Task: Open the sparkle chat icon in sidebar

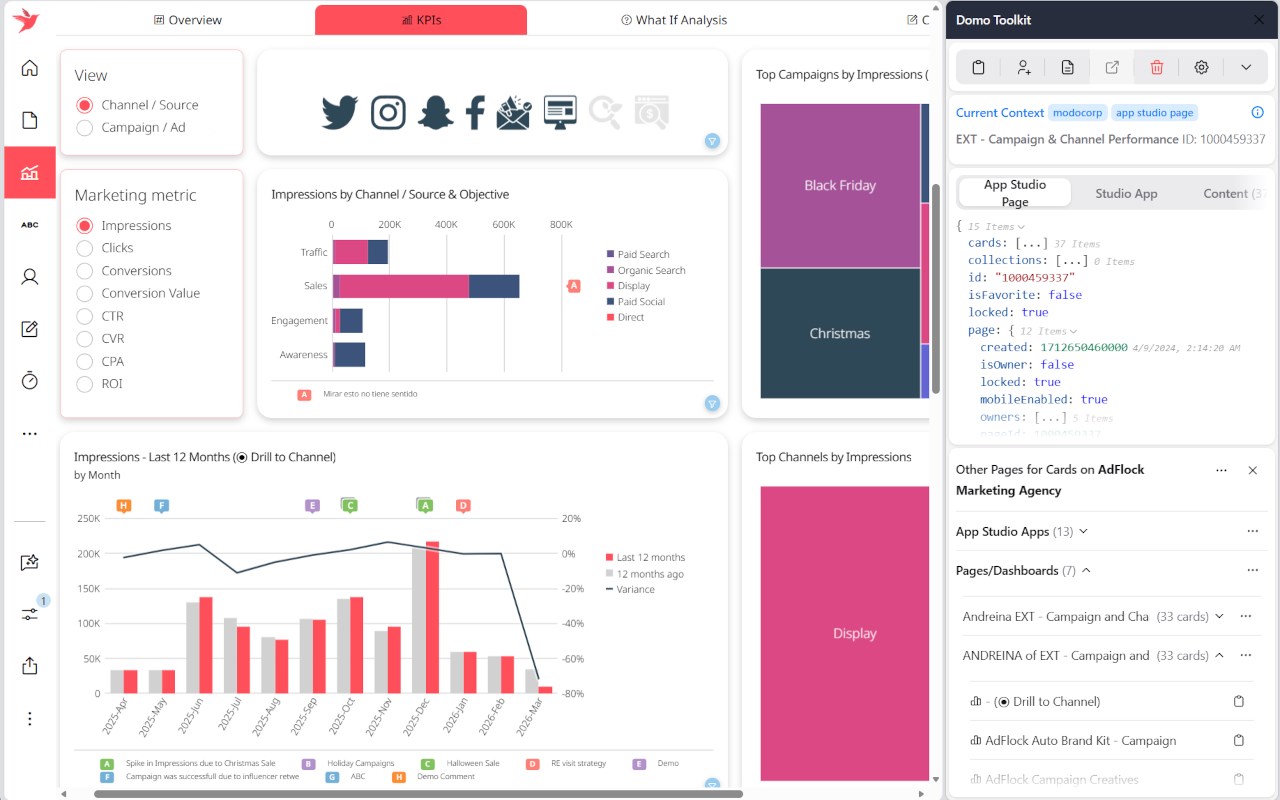Action: [30, 562]
